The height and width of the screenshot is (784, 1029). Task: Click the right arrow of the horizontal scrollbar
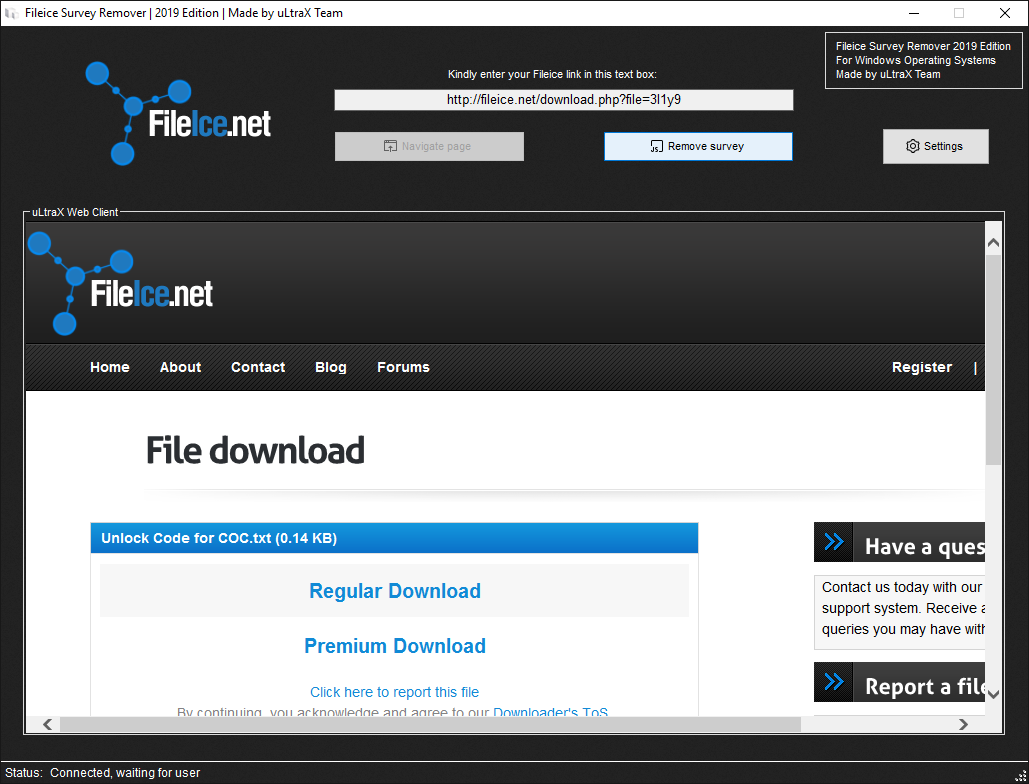(963, 723)
